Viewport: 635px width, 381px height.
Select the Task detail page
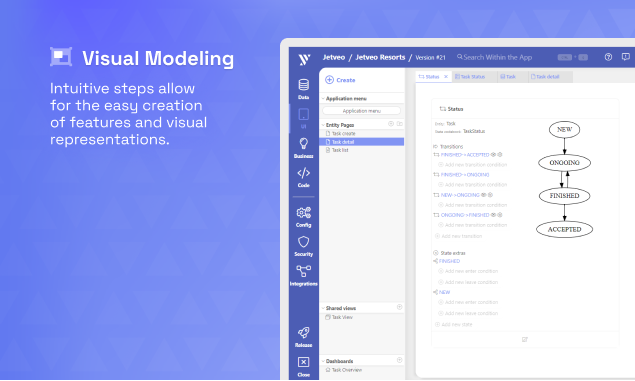[x=362, y=142]
